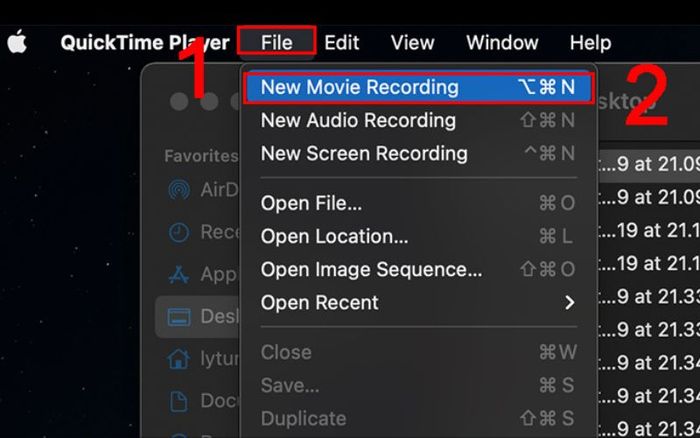Image resolution: width=700 pixels, height=438 pixels.
Task: Open the Help menu
Action: [x=590, y=43]
